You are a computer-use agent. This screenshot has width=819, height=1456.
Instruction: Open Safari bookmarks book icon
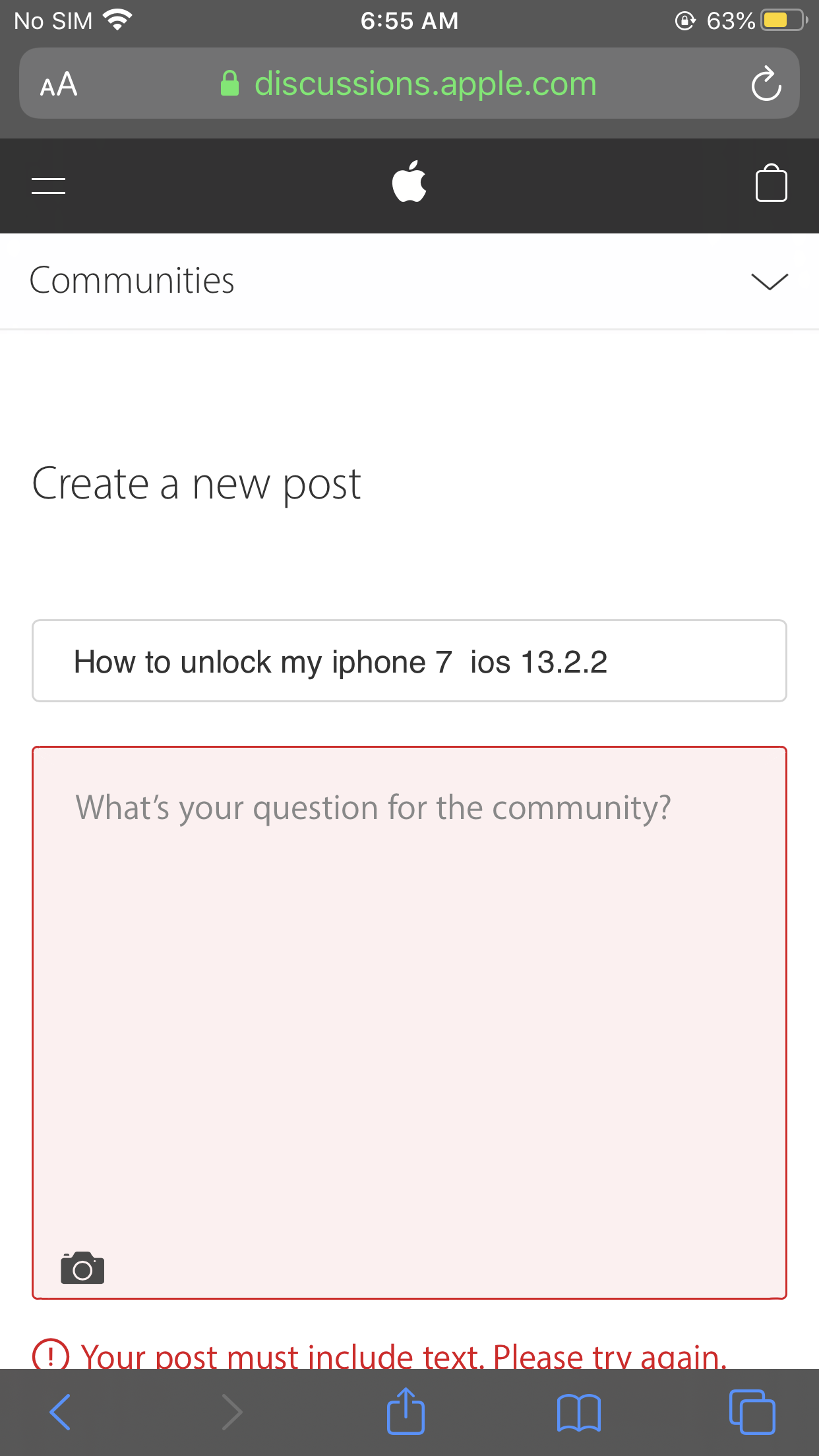[x=578, y=1413]
